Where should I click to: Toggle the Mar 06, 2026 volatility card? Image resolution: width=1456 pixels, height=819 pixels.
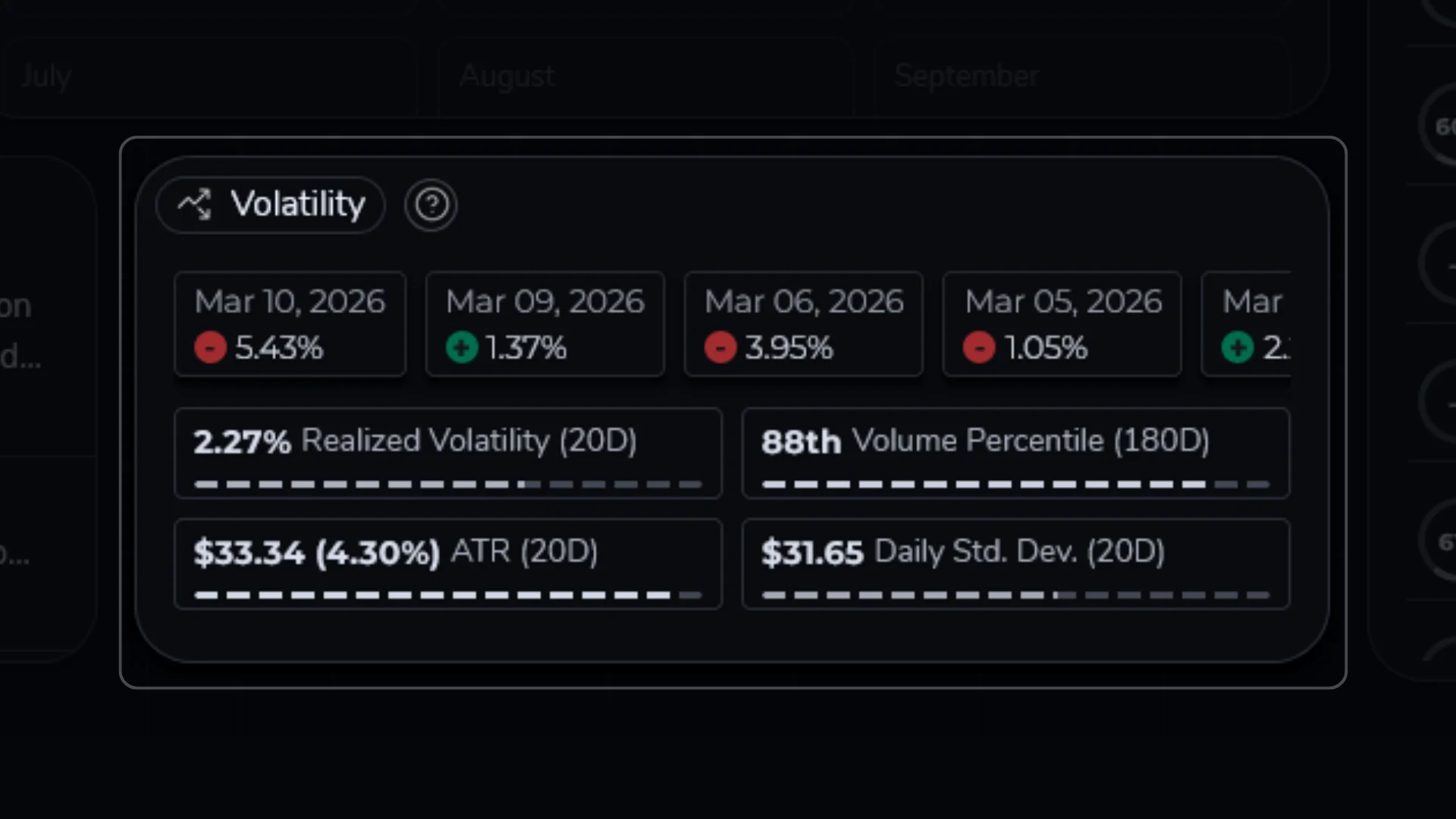[803, 324]
